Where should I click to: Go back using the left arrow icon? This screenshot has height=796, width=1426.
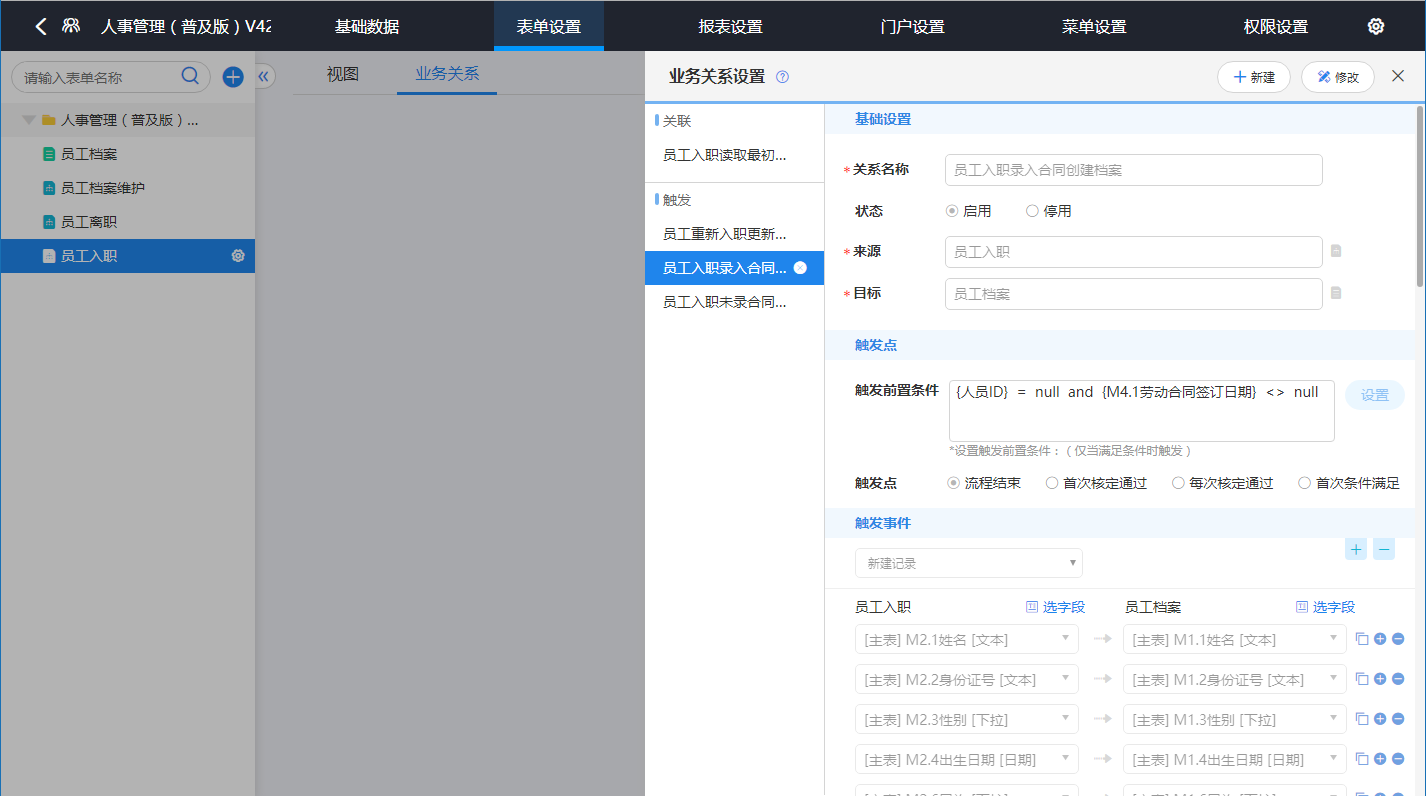click(x=41, y=27)
